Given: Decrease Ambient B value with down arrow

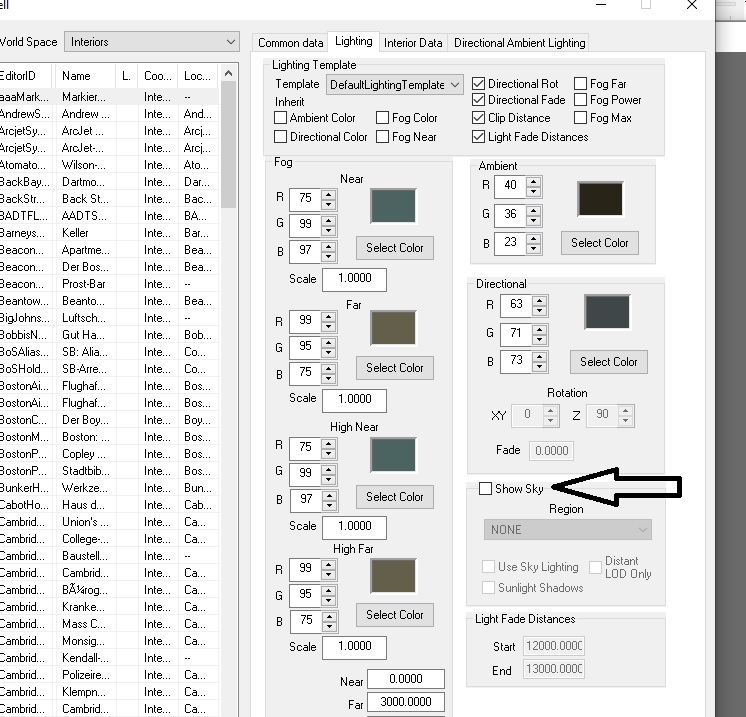Looking at the screenshot, I should coord(533,248).
